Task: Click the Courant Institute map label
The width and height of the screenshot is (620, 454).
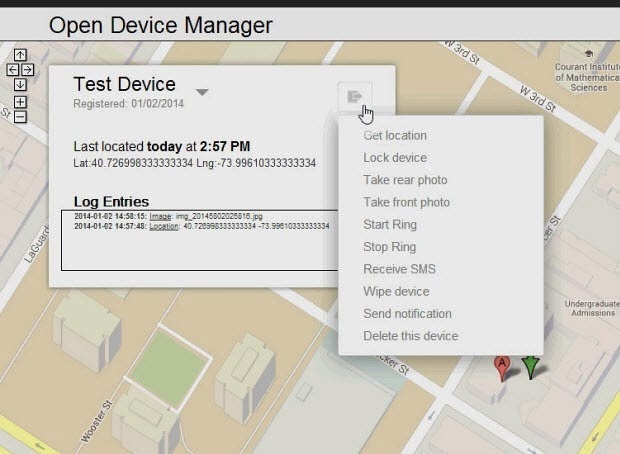Action: (588, 77)
